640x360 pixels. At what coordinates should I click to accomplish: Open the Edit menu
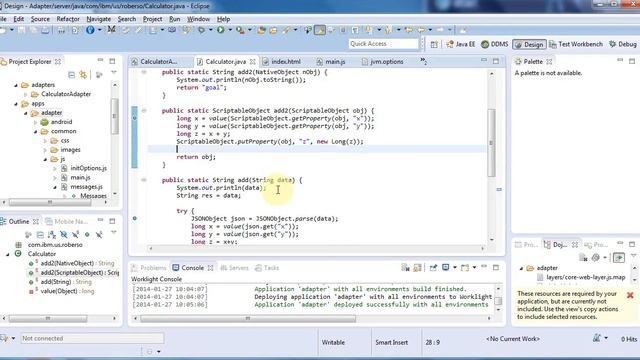tap(18, 19)
